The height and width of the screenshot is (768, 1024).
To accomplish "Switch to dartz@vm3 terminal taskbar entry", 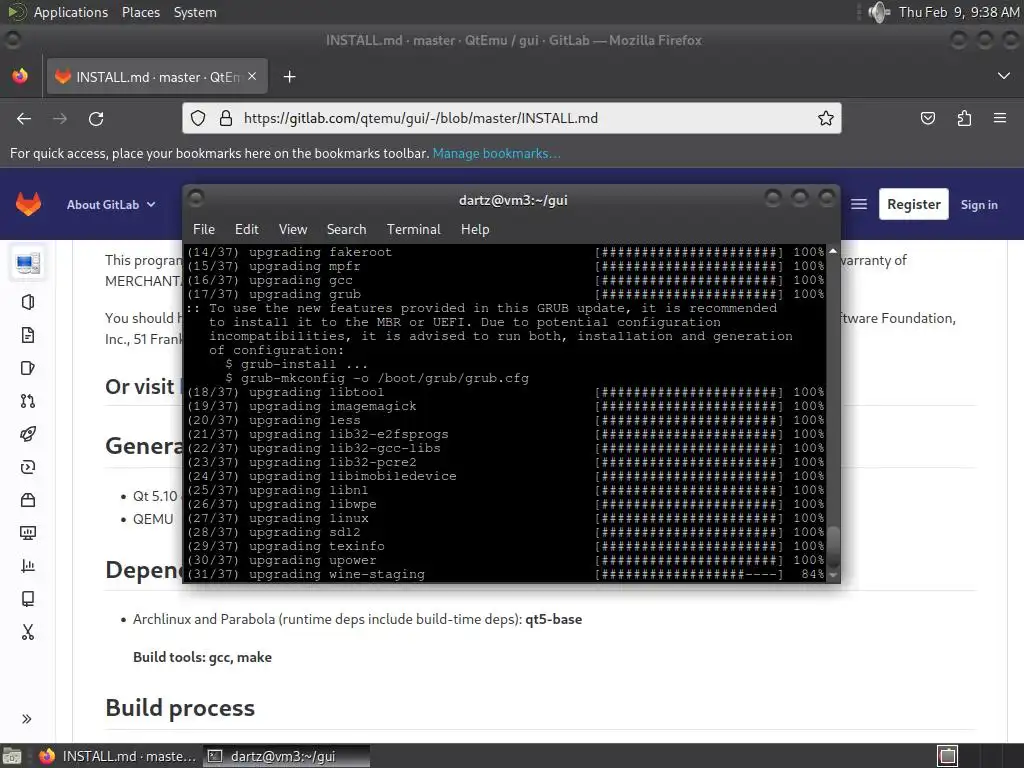I will [x=286, y=756].
